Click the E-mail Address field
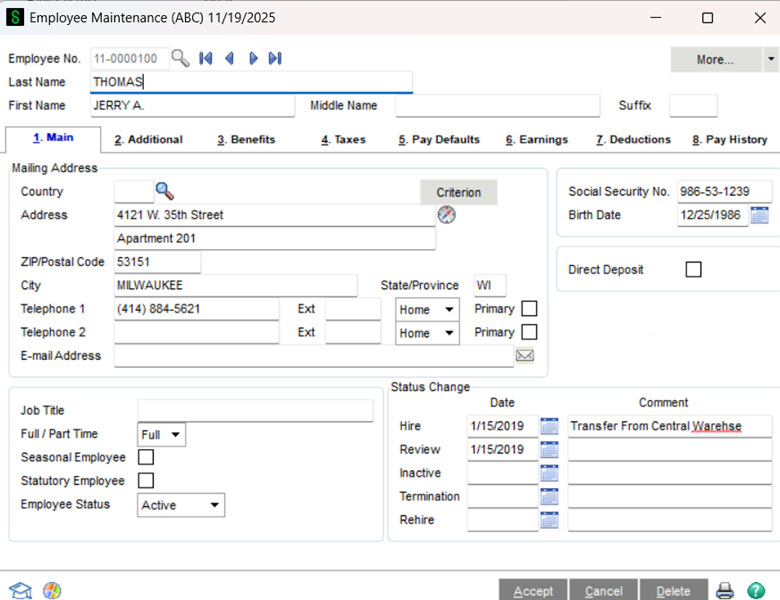 pos(314,356)
